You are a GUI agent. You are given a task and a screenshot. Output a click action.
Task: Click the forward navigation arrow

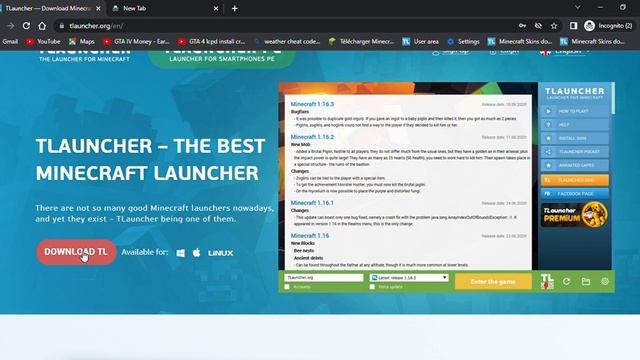tap(11, 26)
